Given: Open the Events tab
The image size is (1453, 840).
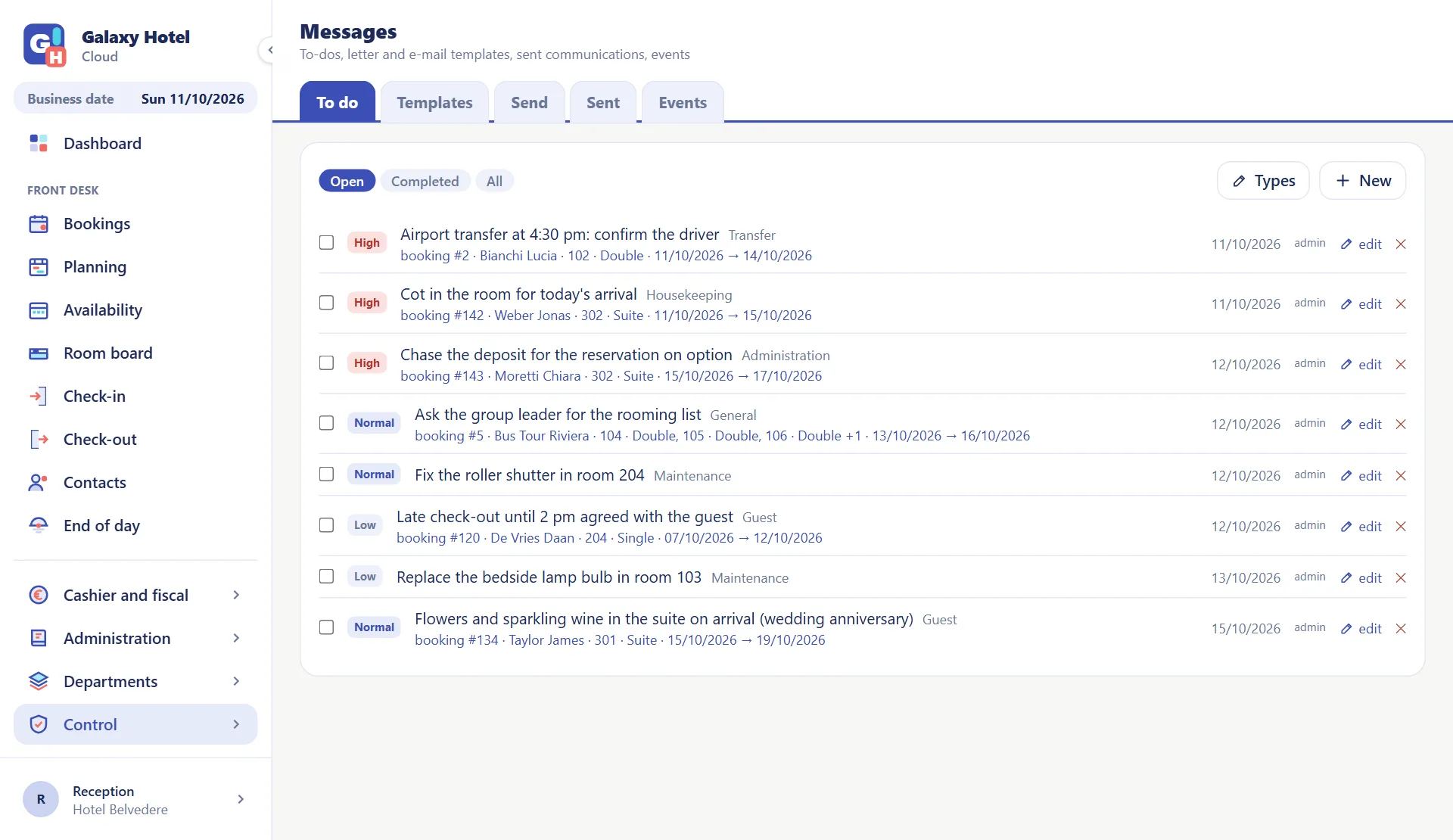Looking at the screenshot, I should tap(683, 102).
